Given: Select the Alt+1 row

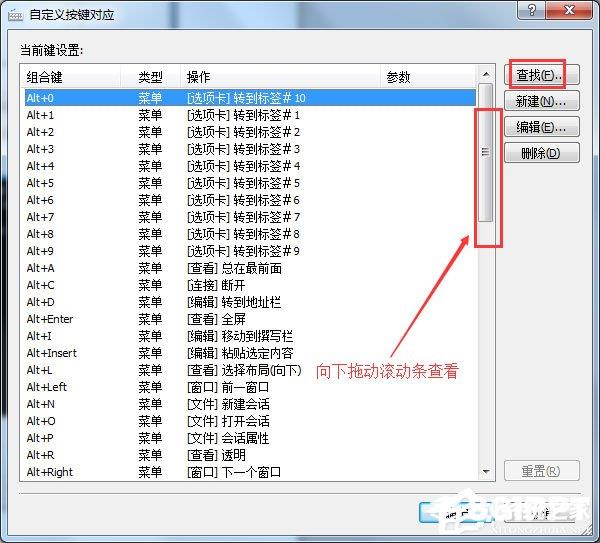Looking at the screenshot, I should pyautogui.click(x=250, y=115).
